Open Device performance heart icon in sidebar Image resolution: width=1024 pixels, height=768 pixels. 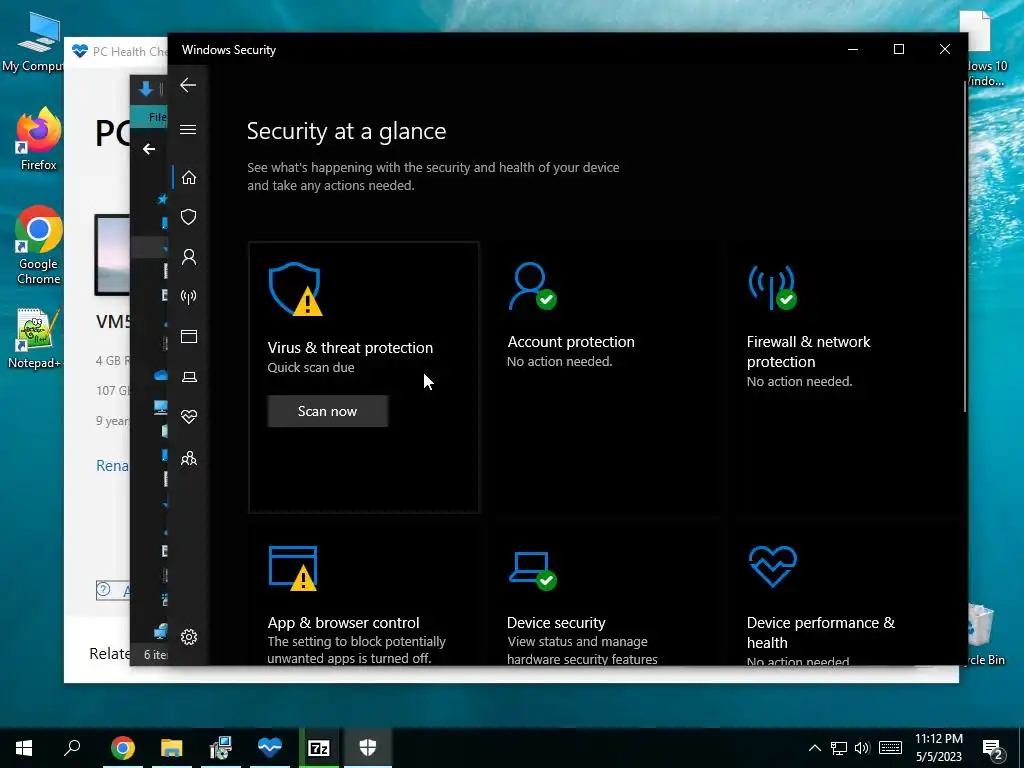point(189,417)
